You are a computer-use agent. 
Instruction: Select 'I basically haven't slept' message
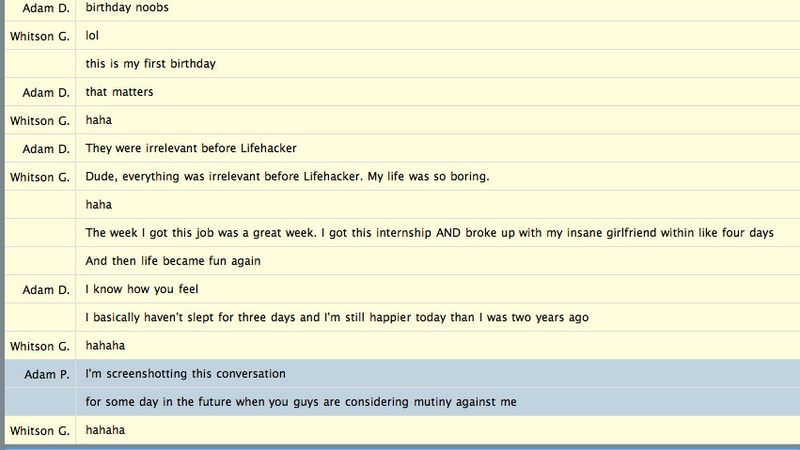337,317
